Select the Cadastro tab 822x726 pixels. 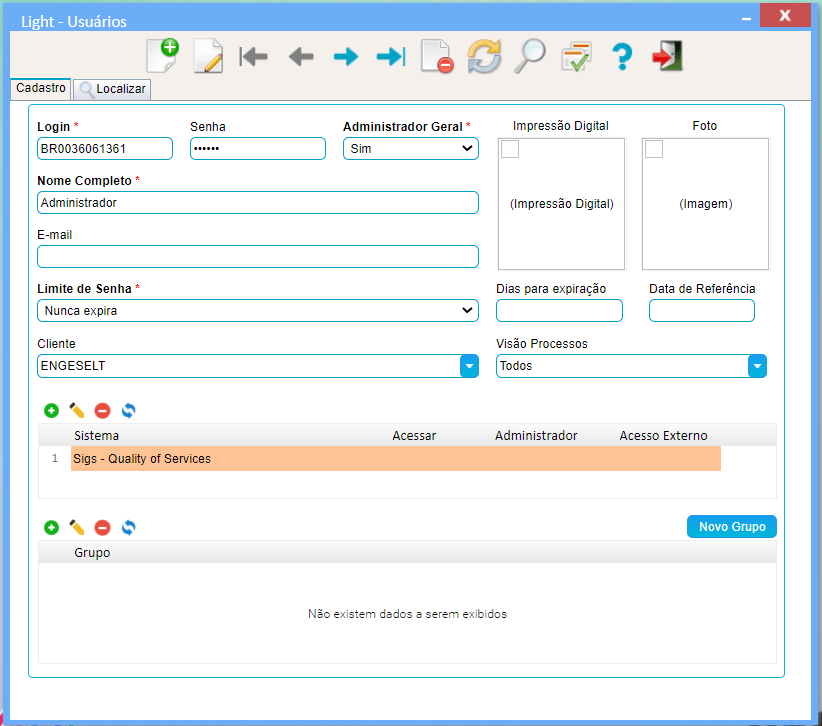tap(41, 88)
